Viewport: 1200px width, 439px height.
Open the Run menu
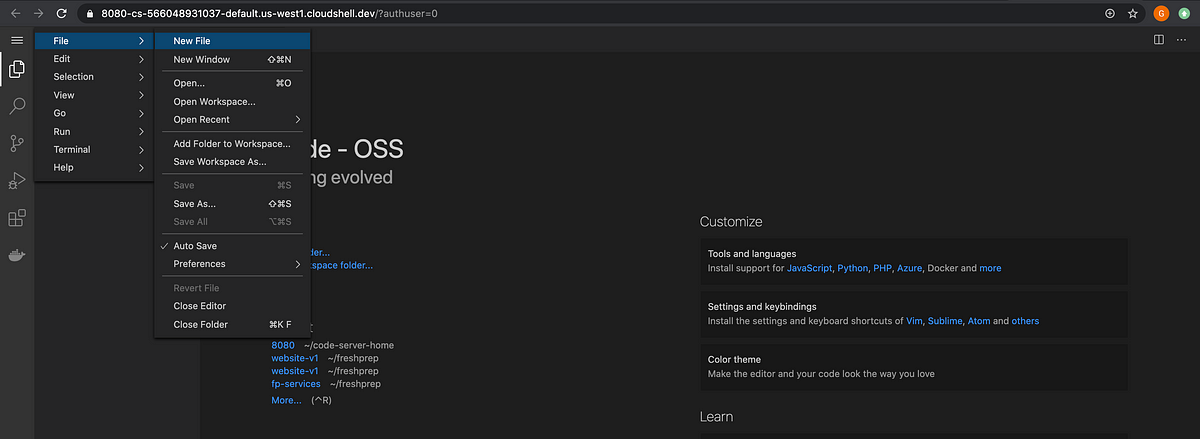coord(95,131)
